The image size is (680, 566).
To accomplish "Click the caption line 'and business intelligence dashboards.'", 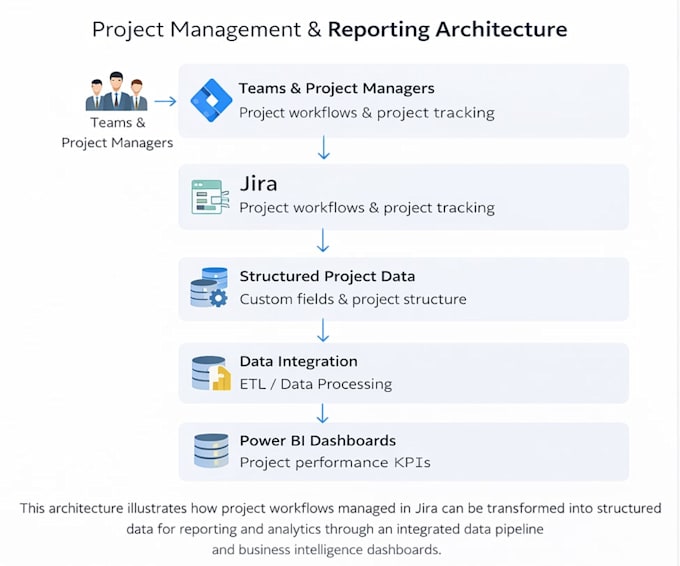I will (x=327, y=550).
